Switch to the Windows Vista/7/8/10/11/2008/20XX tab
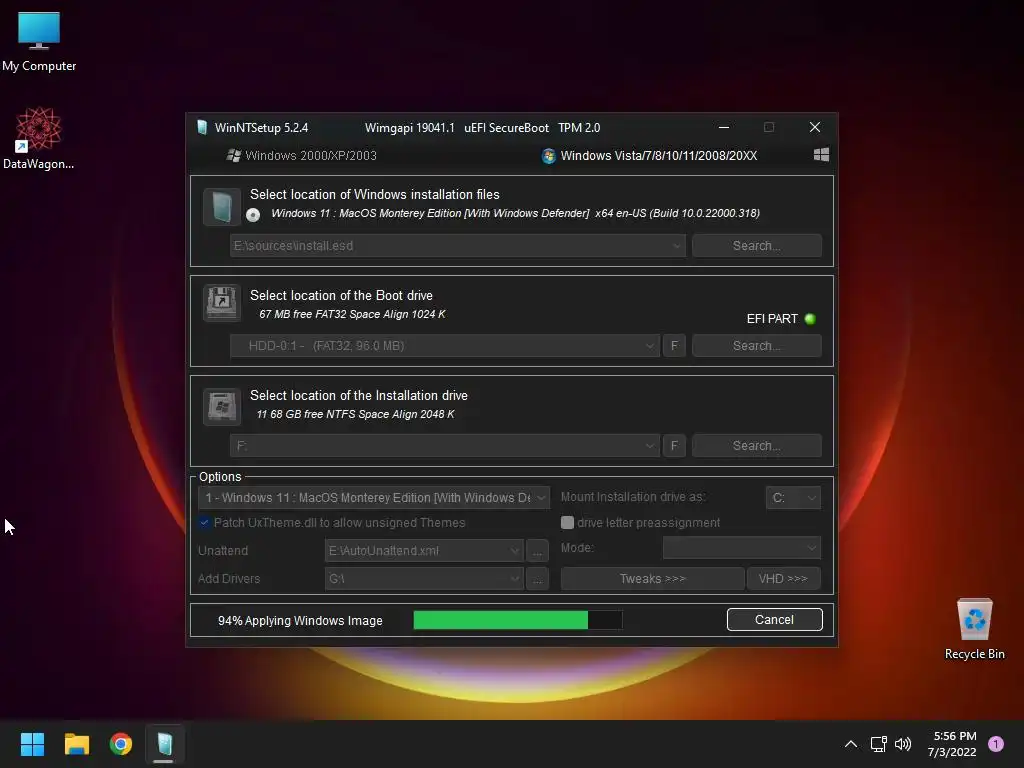This screenshot has height=768, width=1024. [x=649, y=155]
